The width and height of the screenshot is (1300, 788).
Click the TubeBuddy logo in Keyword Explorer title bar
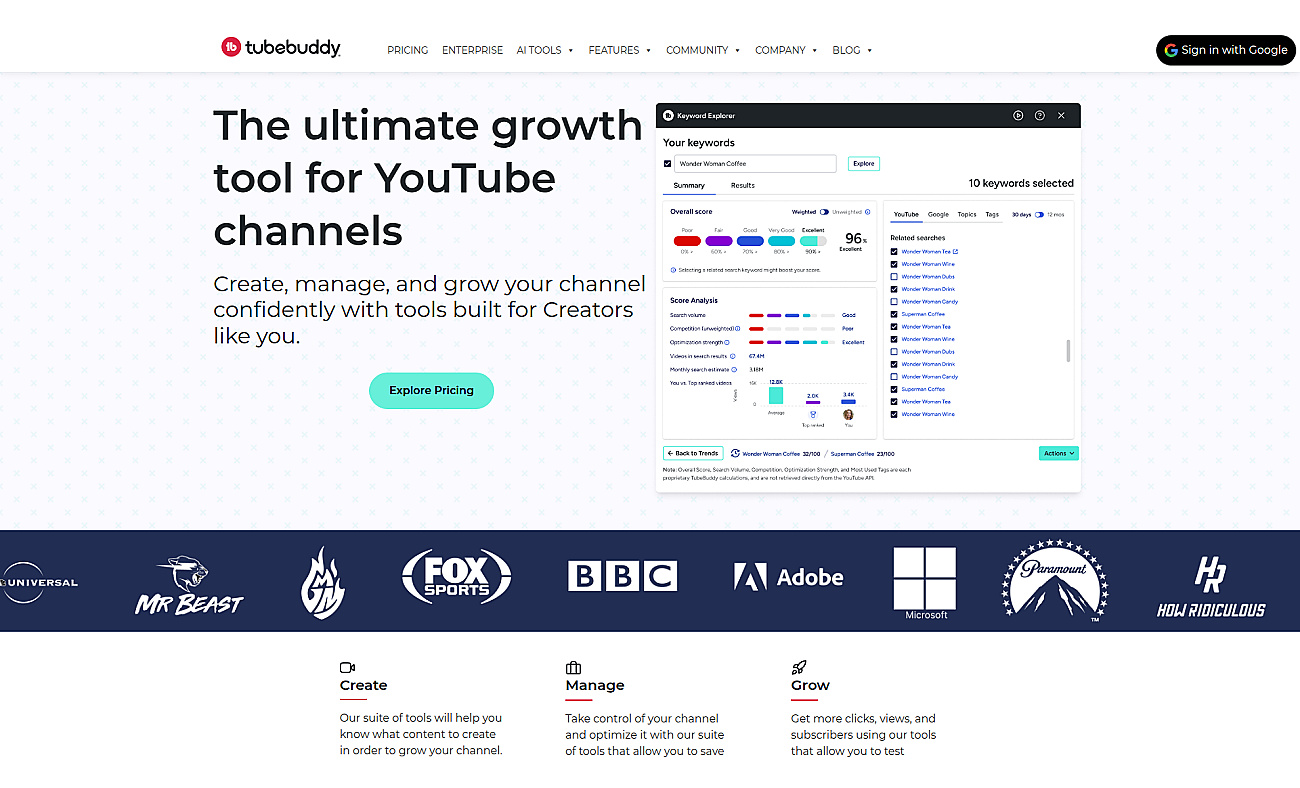(668, 116)
